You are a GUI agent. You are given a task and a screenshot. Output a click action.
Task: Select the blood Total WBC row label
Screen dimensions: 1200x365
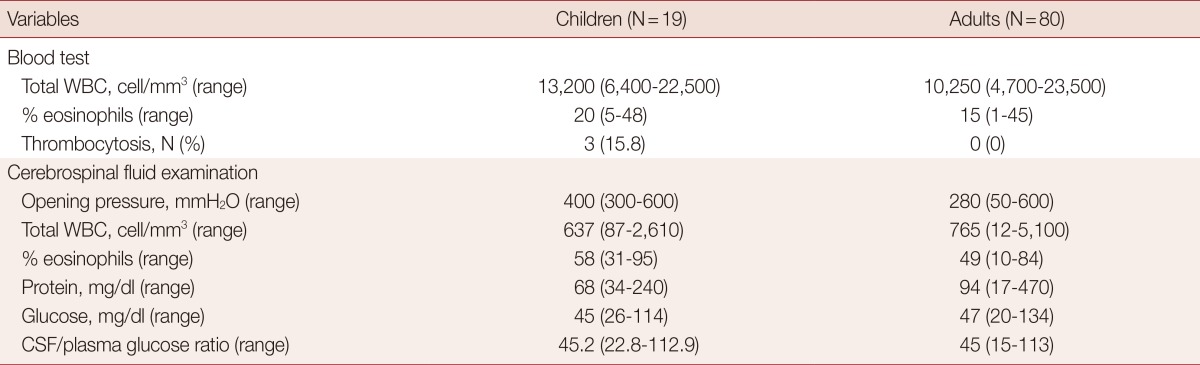pos(133,87)
